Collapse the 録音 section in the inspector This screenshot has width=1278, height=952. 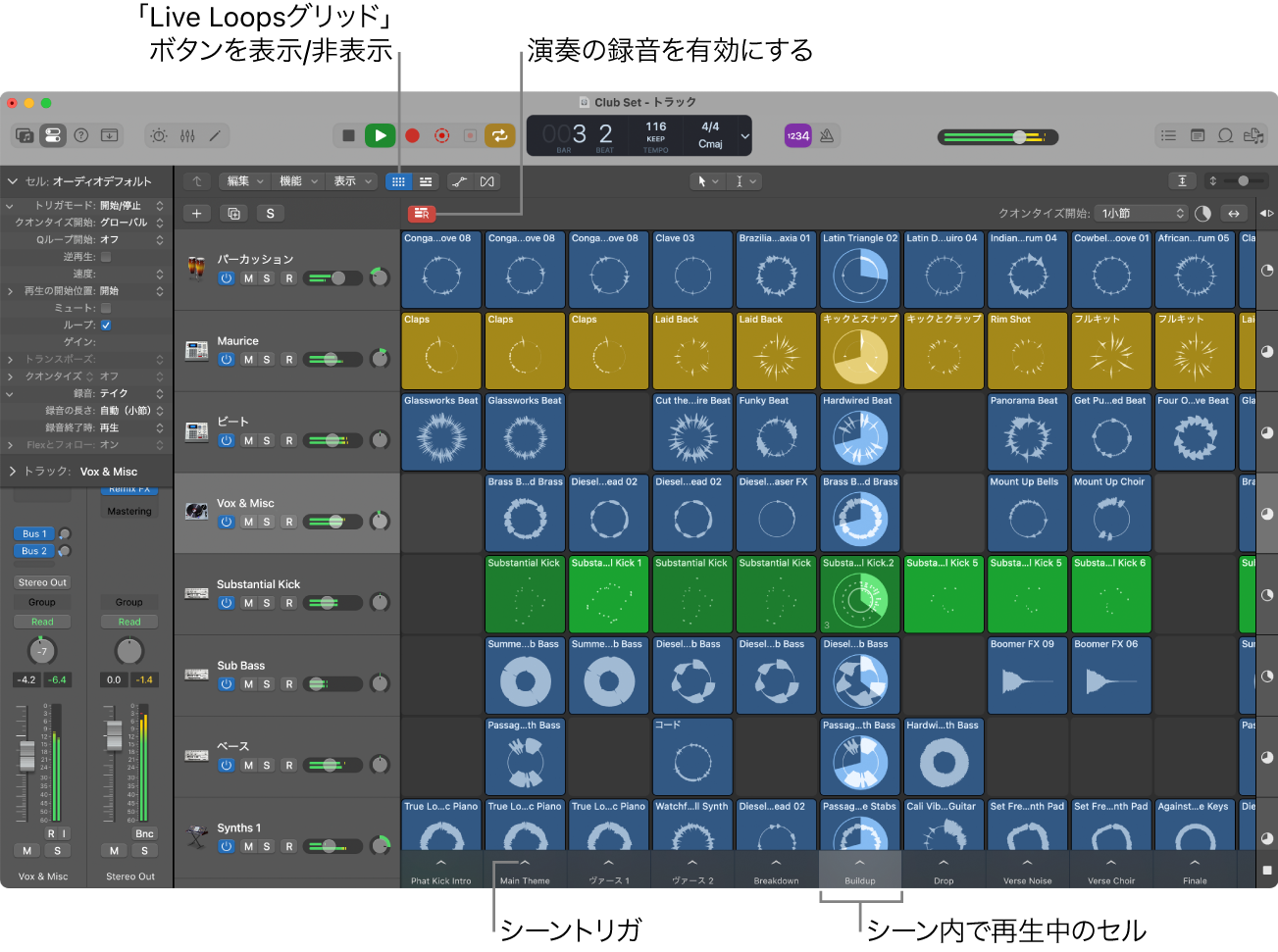pos(8,394)
